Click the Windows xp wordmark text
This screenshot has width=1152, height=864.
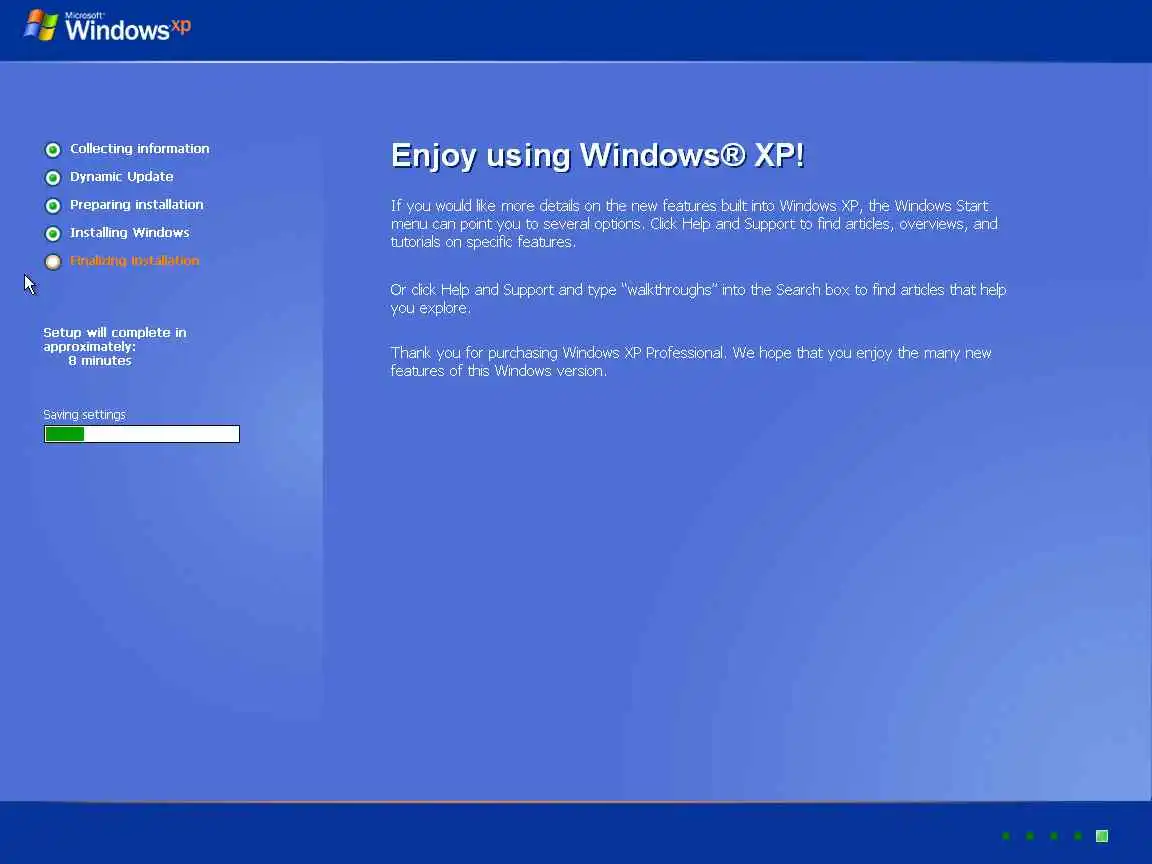coord(128,27)
